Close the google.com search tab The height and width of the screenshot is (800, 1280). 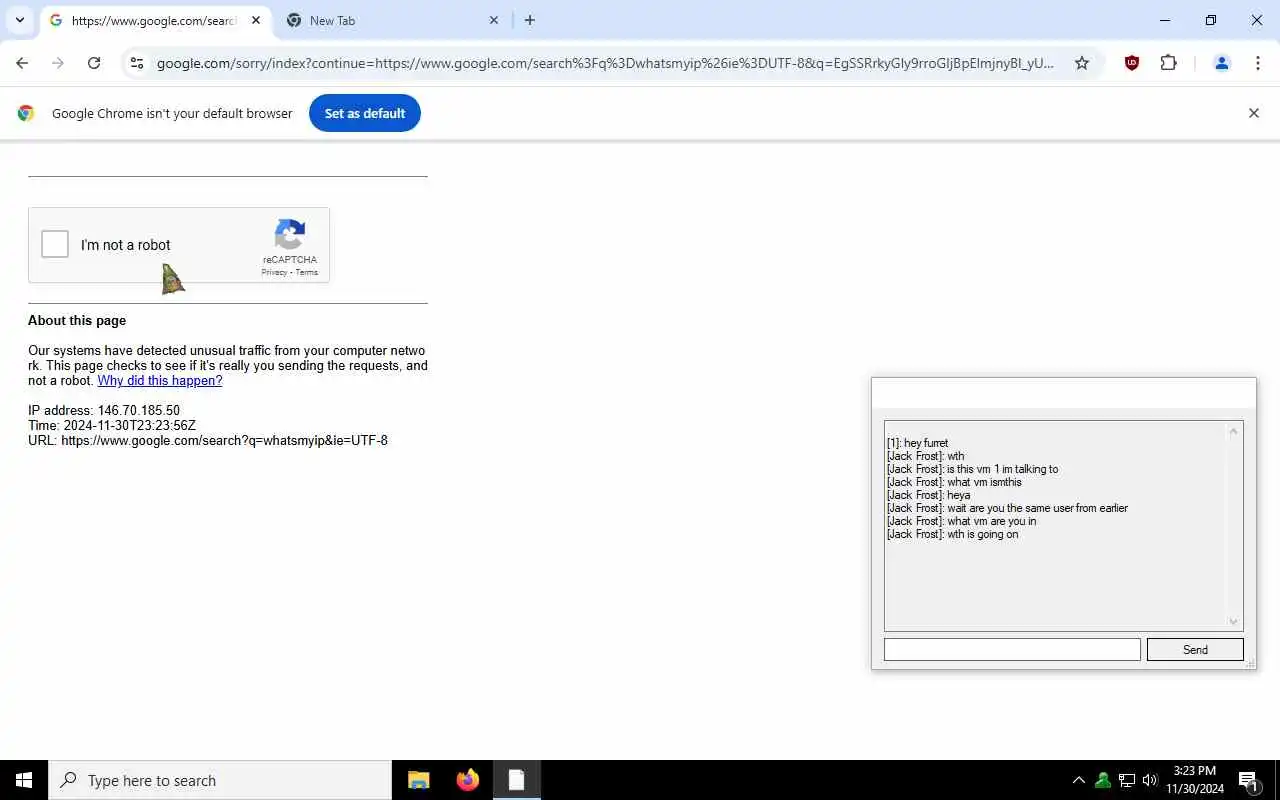[x=255, y=20]
